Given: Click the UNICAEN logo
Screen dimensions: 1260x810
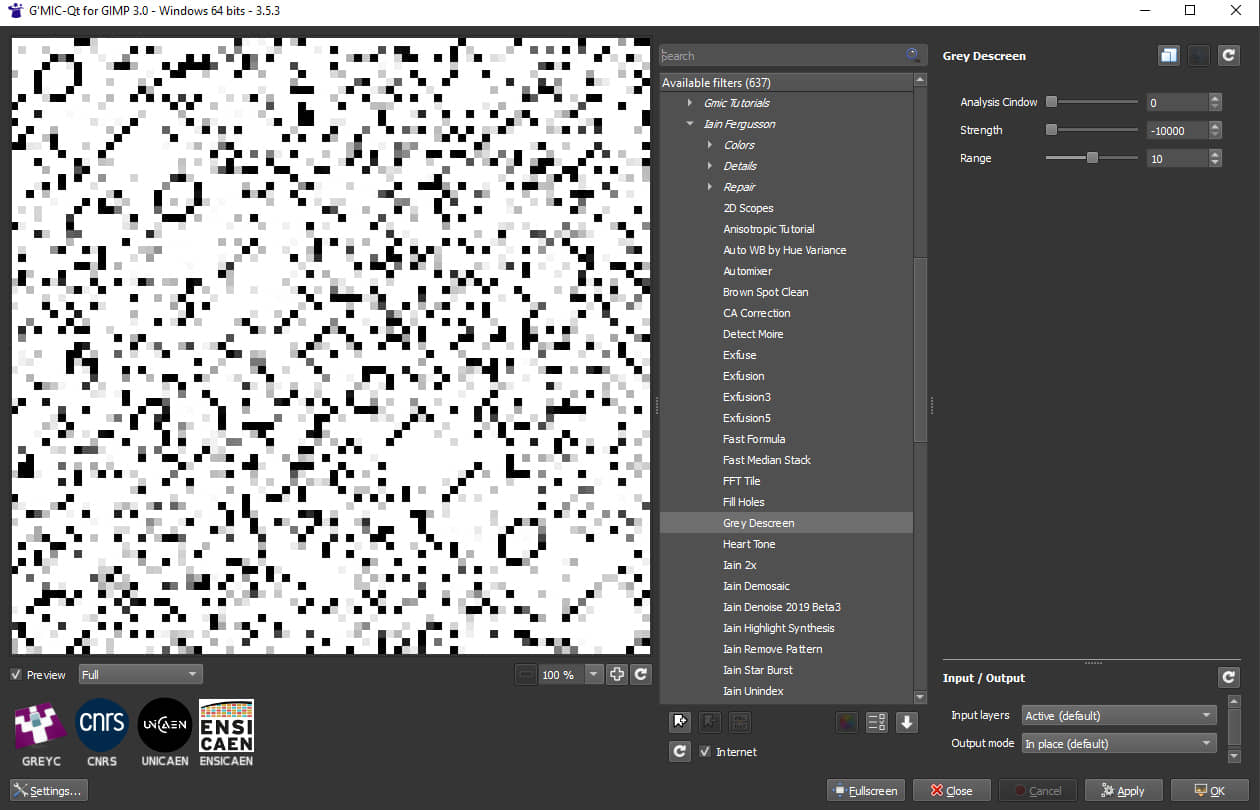Looking at the screenshot, I should [x=164, y=732].
